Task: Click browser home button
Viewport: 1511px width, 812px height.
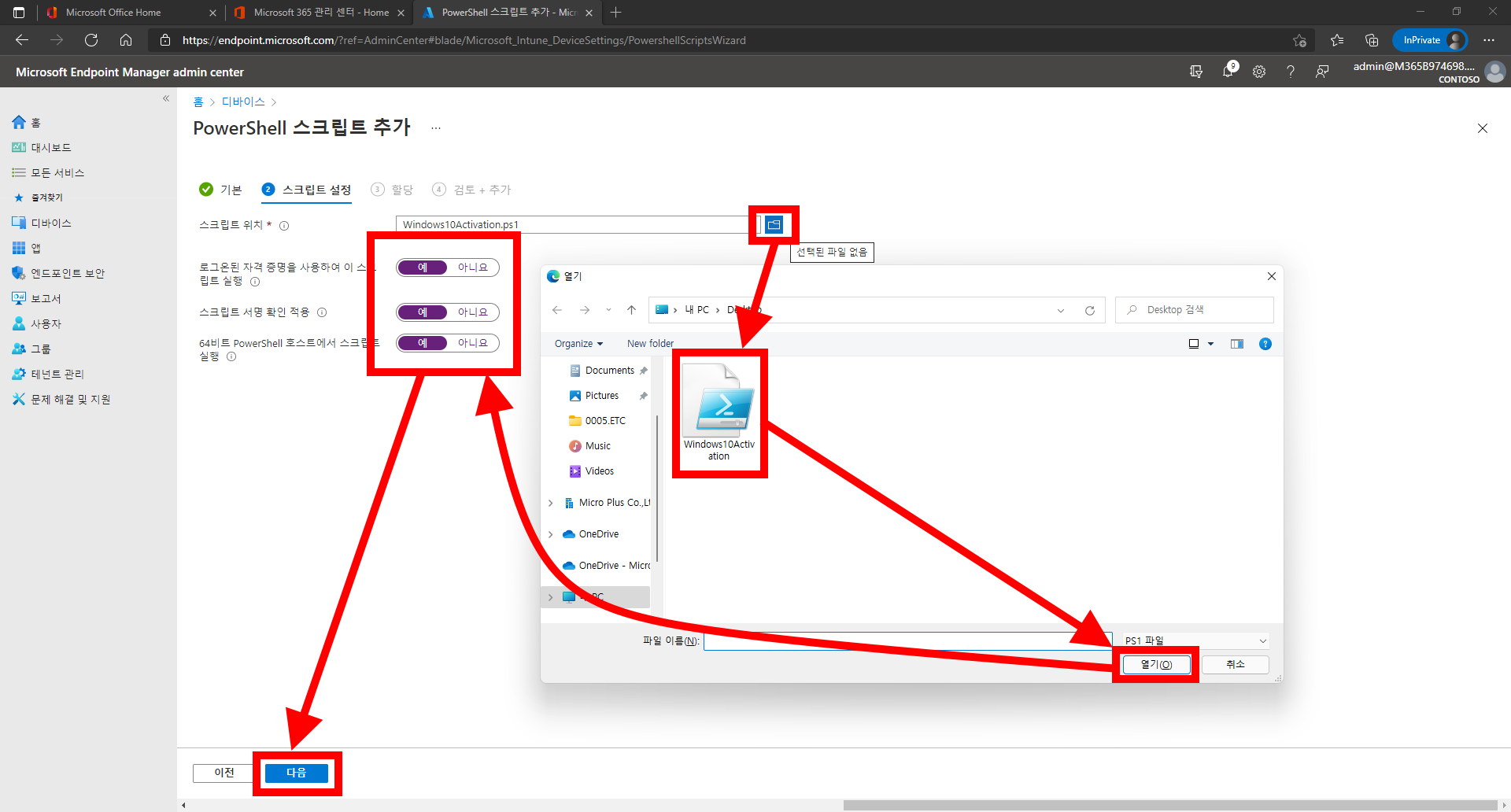Action: click(126, 40)
